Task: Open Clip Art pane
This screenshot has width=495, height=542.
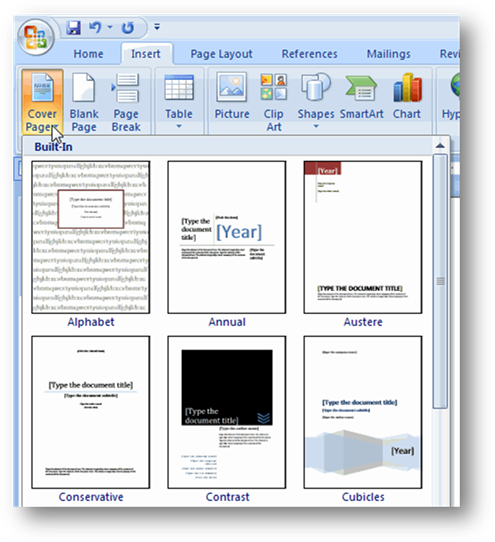Action: click(x=273, y=101)
